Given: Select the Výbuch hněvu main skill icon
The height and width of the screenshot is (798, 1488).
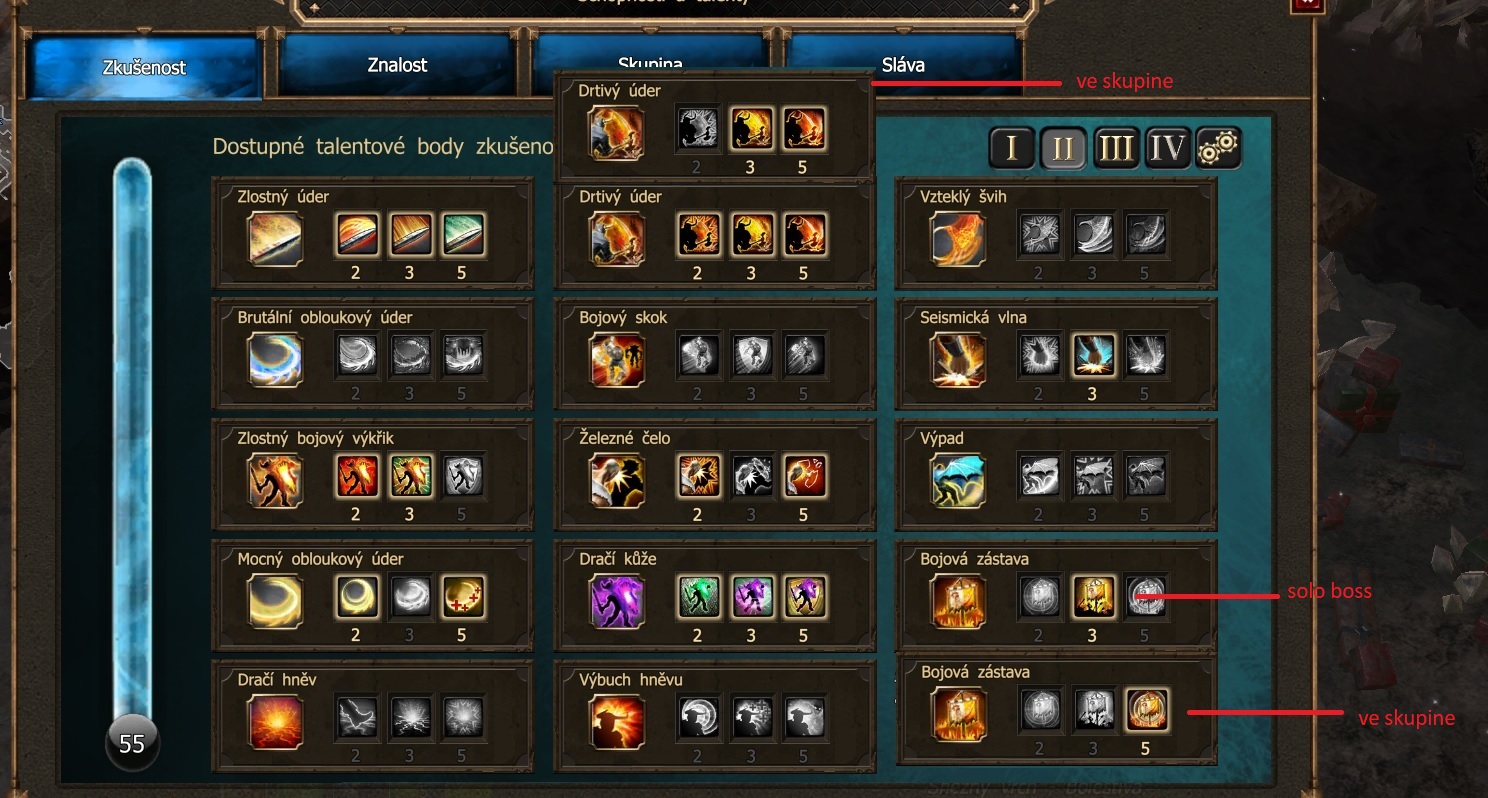Looking at the screenshot, I should pos(617,721).
